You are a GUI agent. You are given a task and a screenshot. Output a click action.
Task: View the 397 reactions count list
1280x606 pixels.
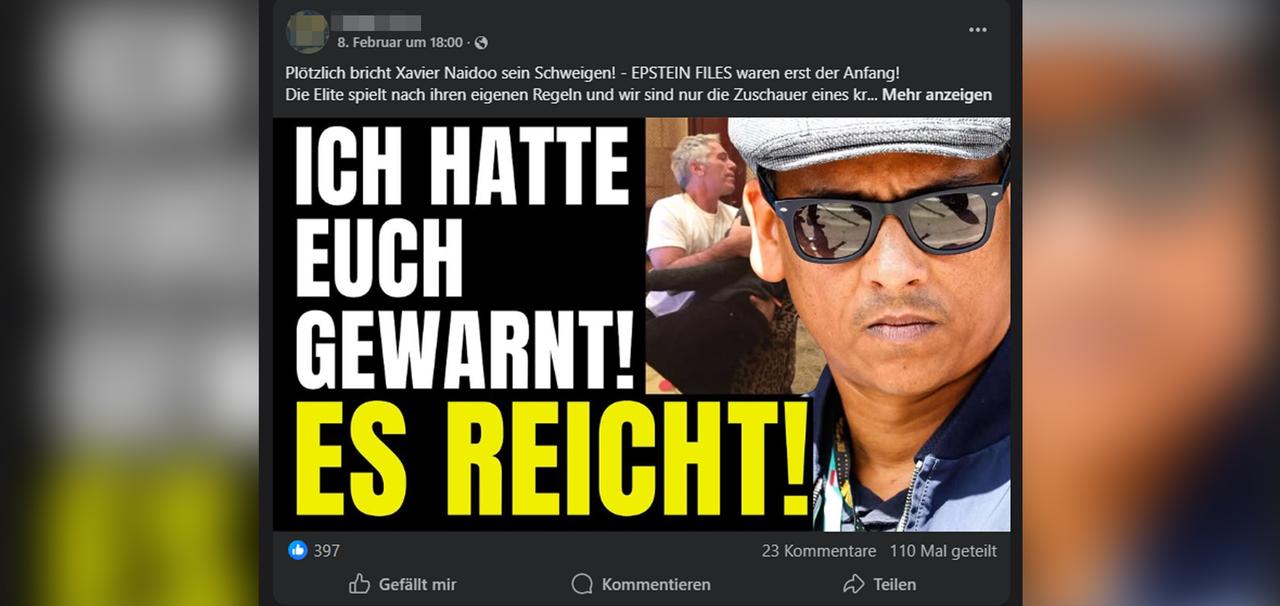coord(327,551)
